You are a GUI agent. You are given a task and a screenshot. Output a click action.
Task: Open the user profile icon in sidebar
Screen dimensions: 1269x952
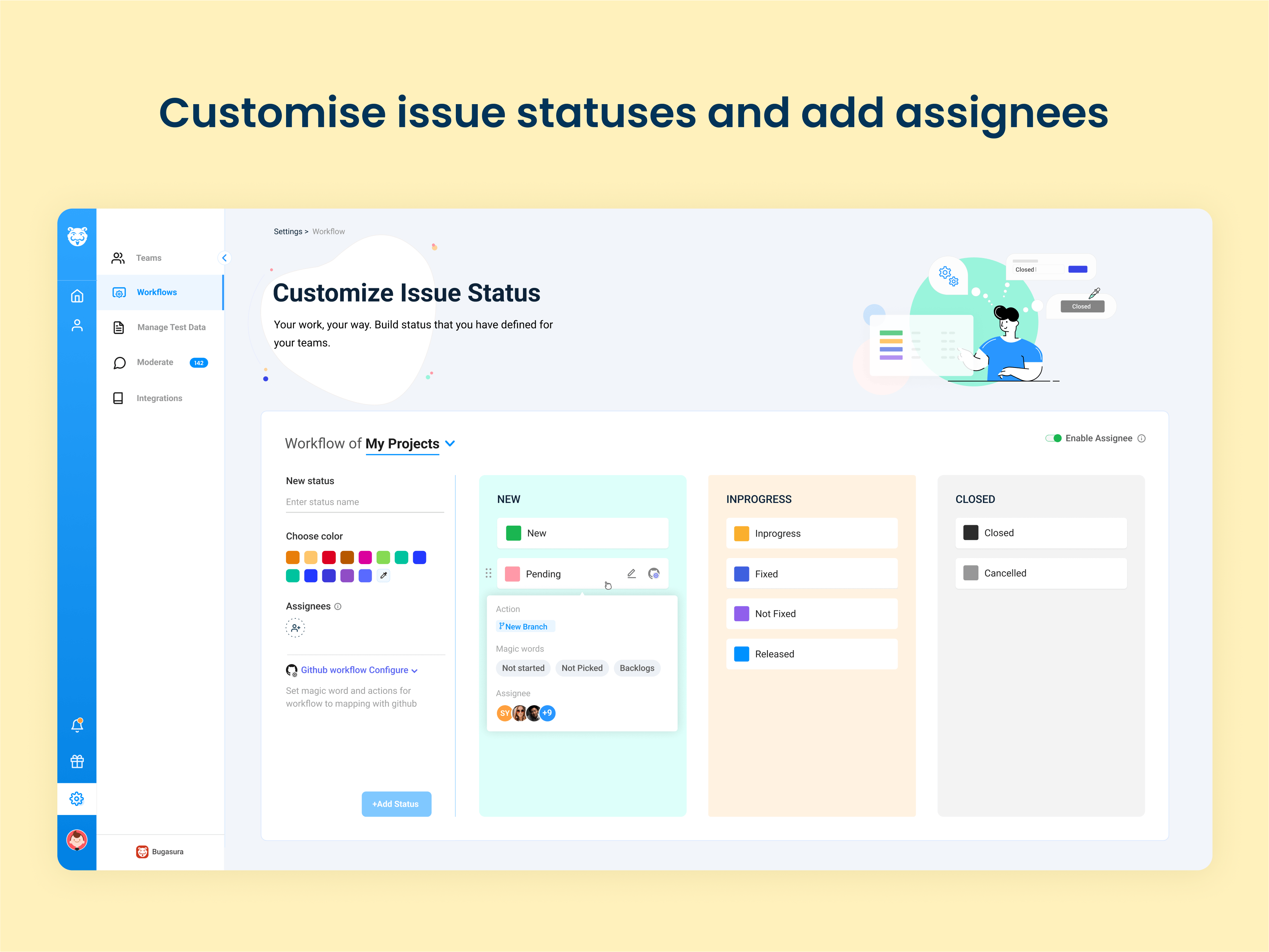point(77,325)
